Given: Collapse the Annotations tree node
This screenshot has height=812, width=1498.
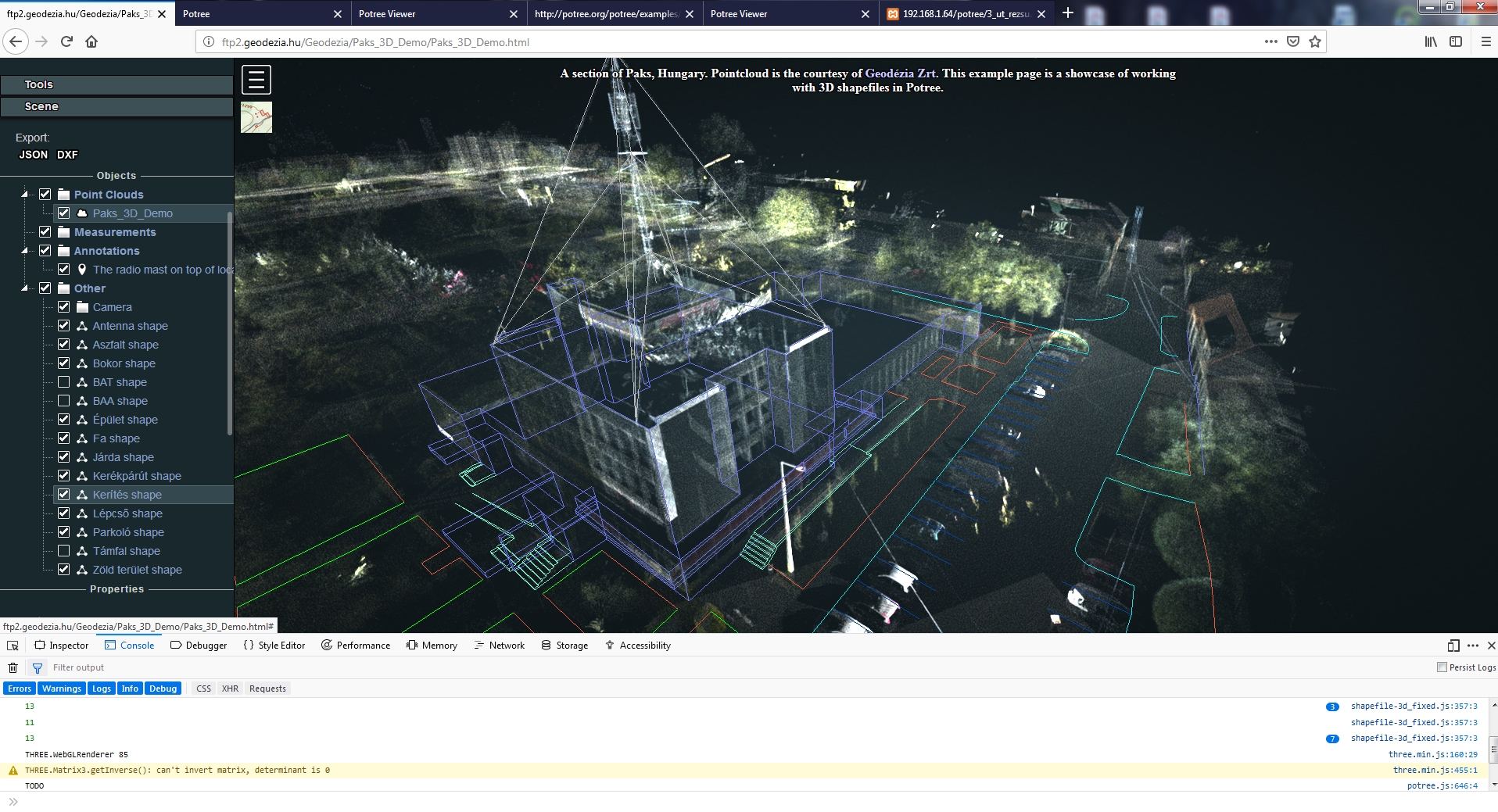Looking at the screenshot, I should click(26, 250).
